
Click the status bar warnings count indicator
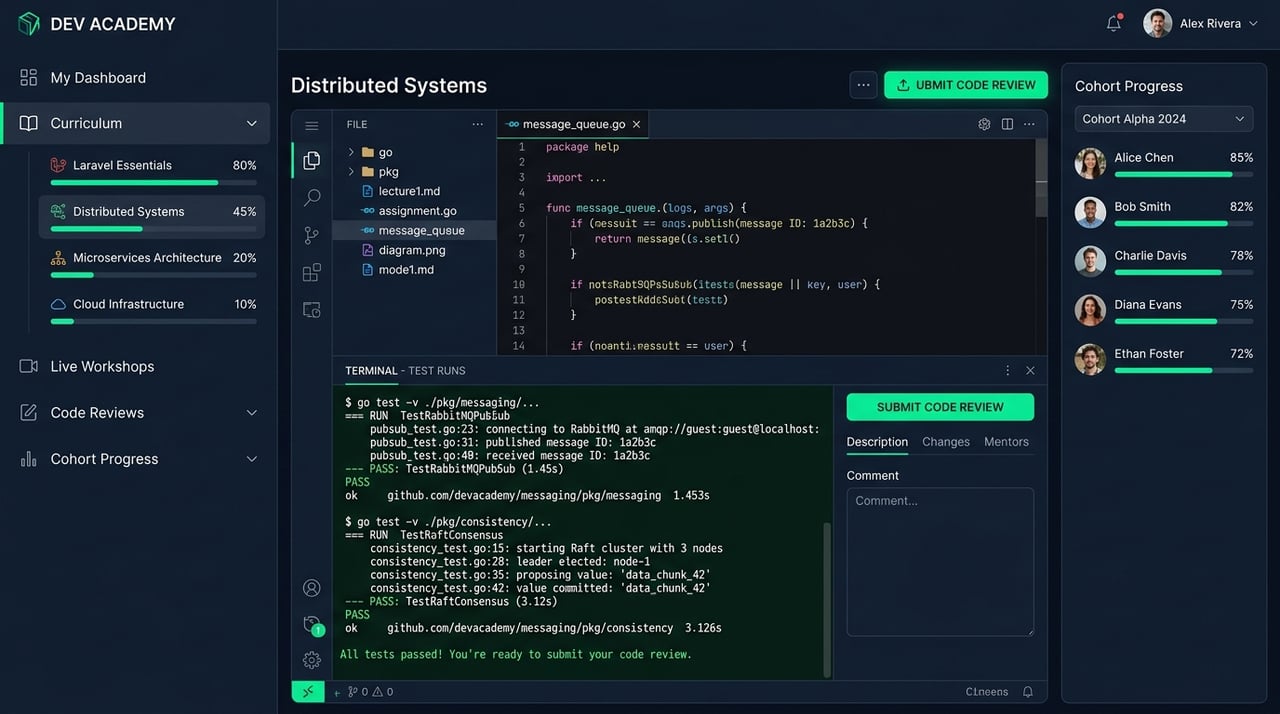pos(383,692)
